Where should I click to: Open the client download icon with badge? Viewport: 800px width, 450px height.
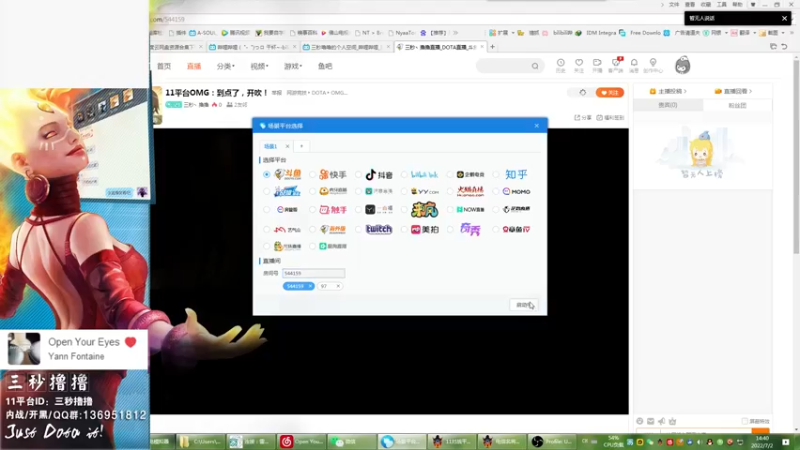(616, 65)
